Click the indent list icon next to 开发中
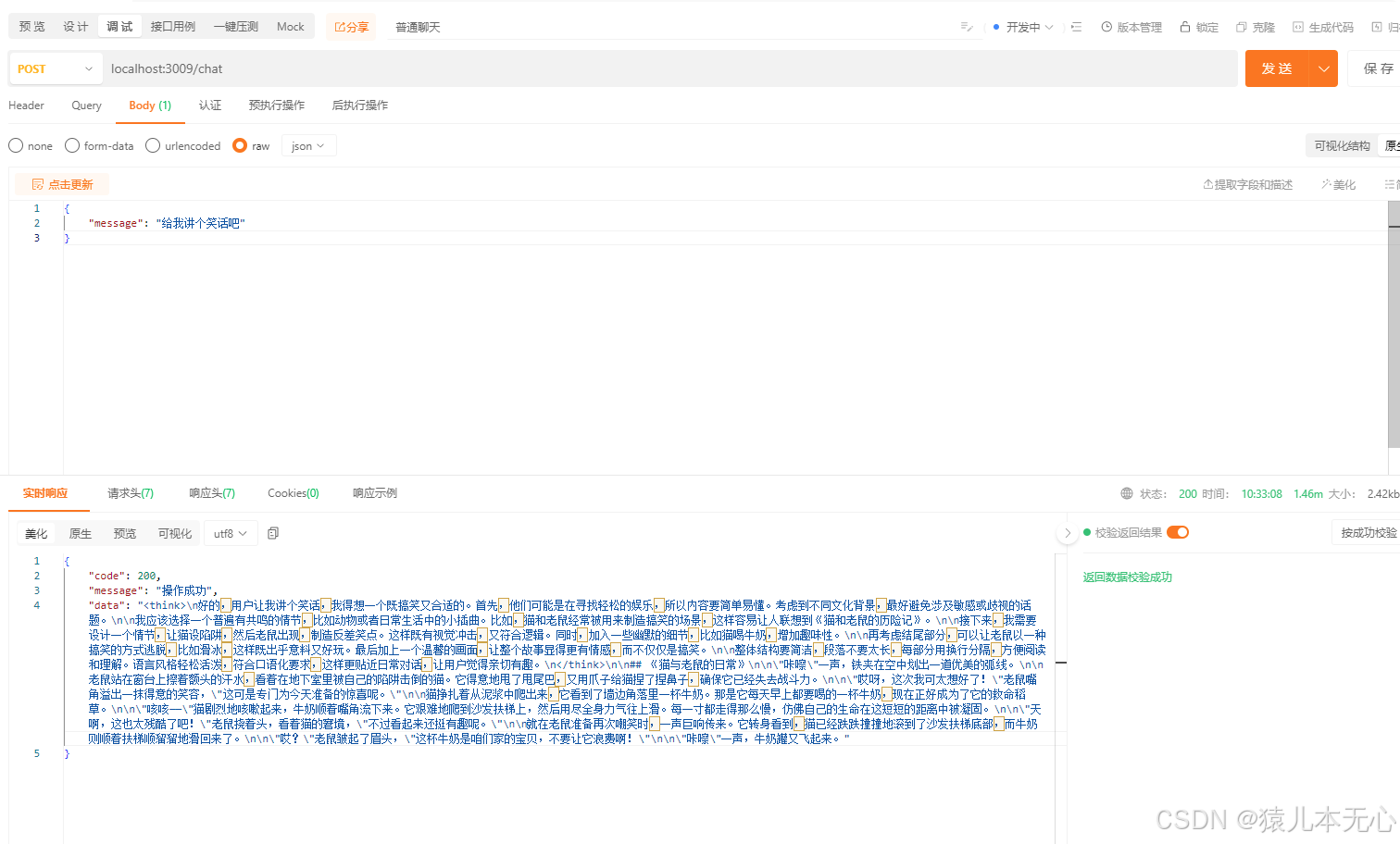The width and height of the screenshot is (1400, 844). coord(1076,27)
